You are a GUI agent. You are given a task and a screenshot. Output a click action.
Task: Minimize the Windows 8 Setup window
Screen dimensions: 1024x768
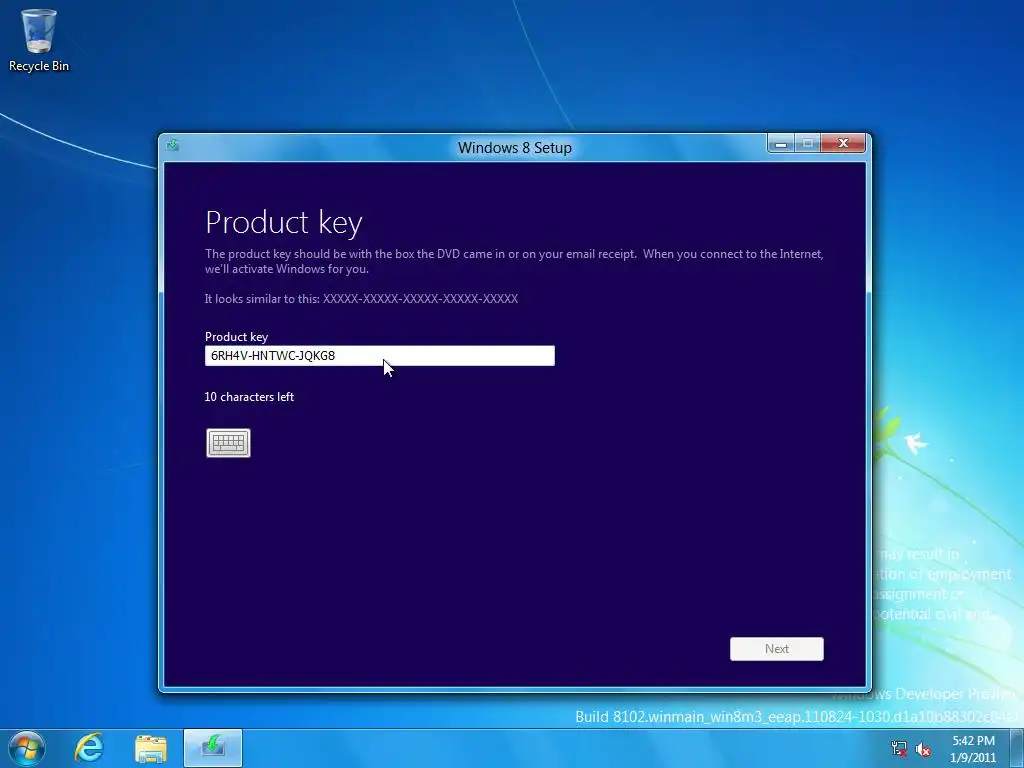coord(781,143)
